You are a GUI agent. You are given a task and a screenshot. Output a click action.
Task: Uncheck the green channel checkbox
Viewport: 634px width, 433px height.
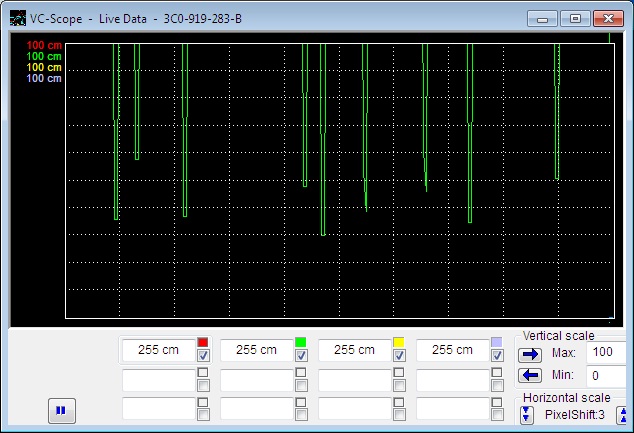click(x=301, y=356)
